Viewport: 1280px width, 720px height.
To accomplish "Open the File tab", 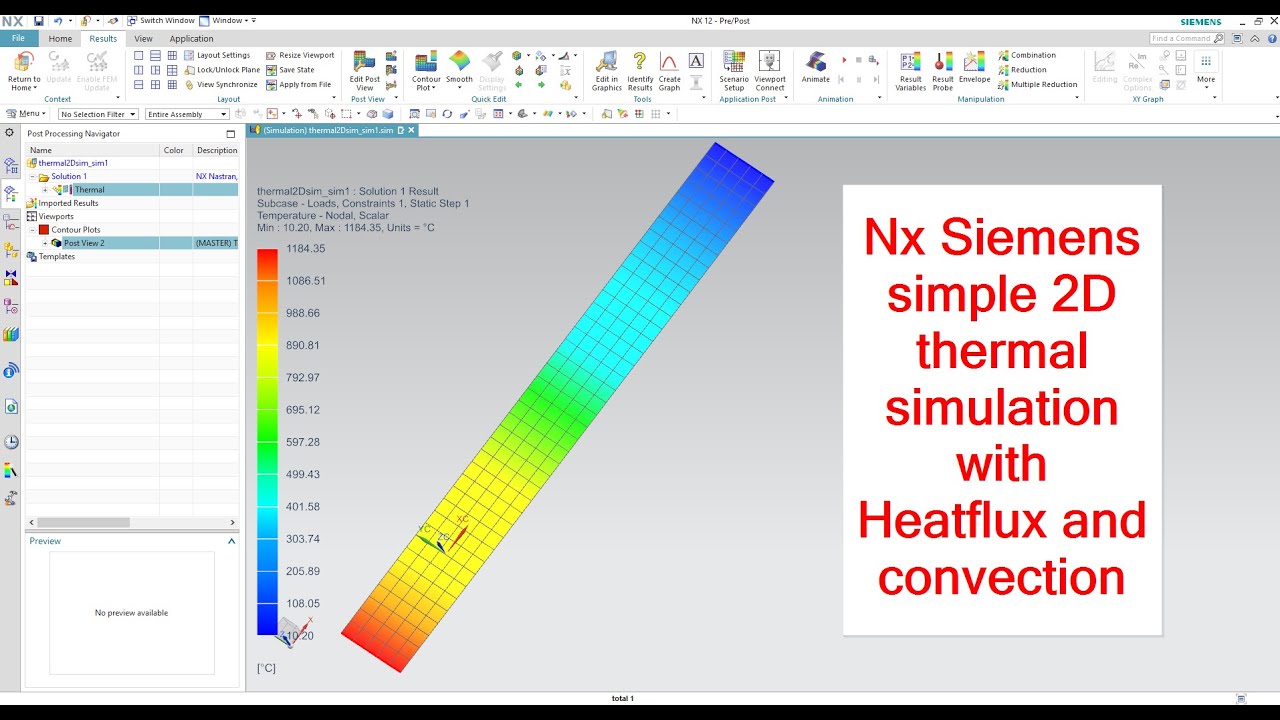I will [x=18, y=38].
